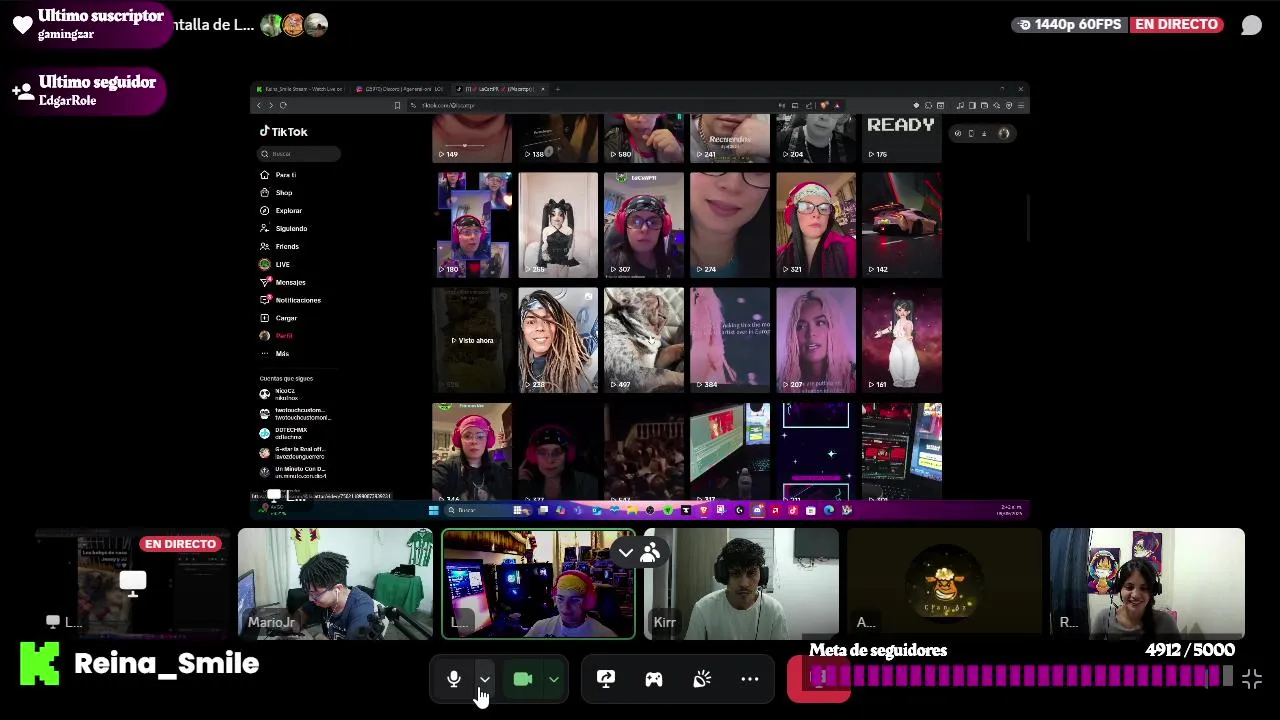The height and width of the screenshot is (720, 1280).
Task: Click the TikTok logo
Action: (x=284, y=132)
